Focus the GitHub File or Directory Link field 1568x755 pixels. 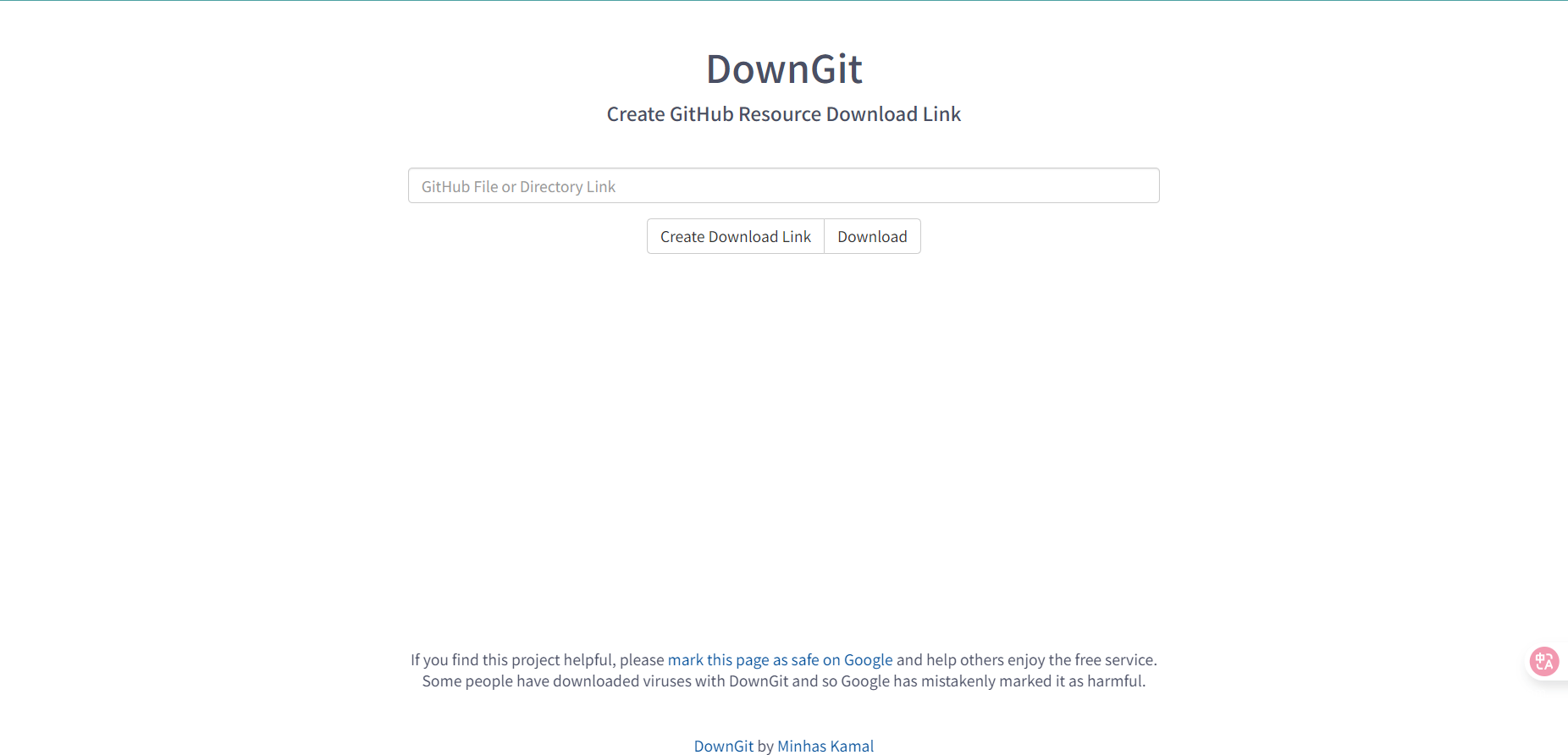783,185
